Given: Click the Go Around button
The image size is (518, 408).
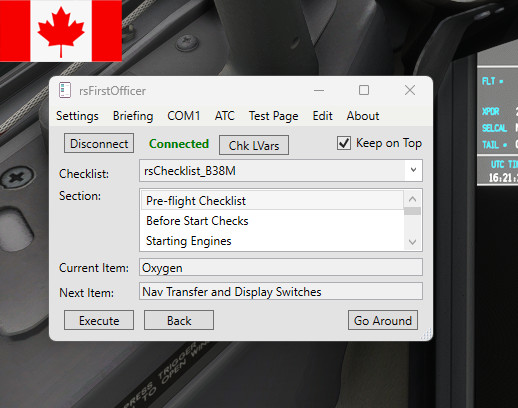Looking at the screenshot, I should [x=383, y=320].
